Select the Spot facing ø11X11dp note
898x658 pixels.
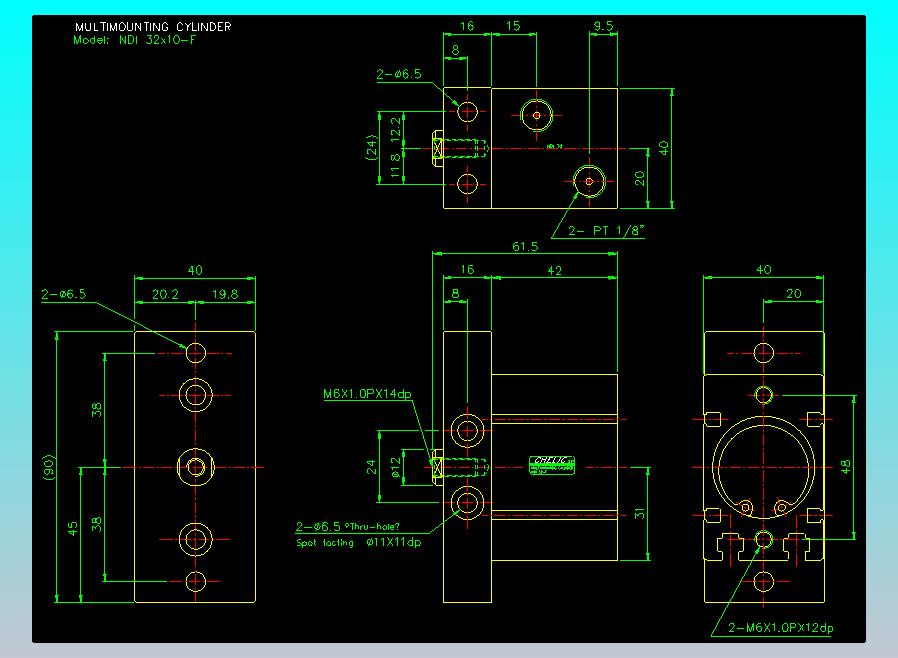pos(358,543)
